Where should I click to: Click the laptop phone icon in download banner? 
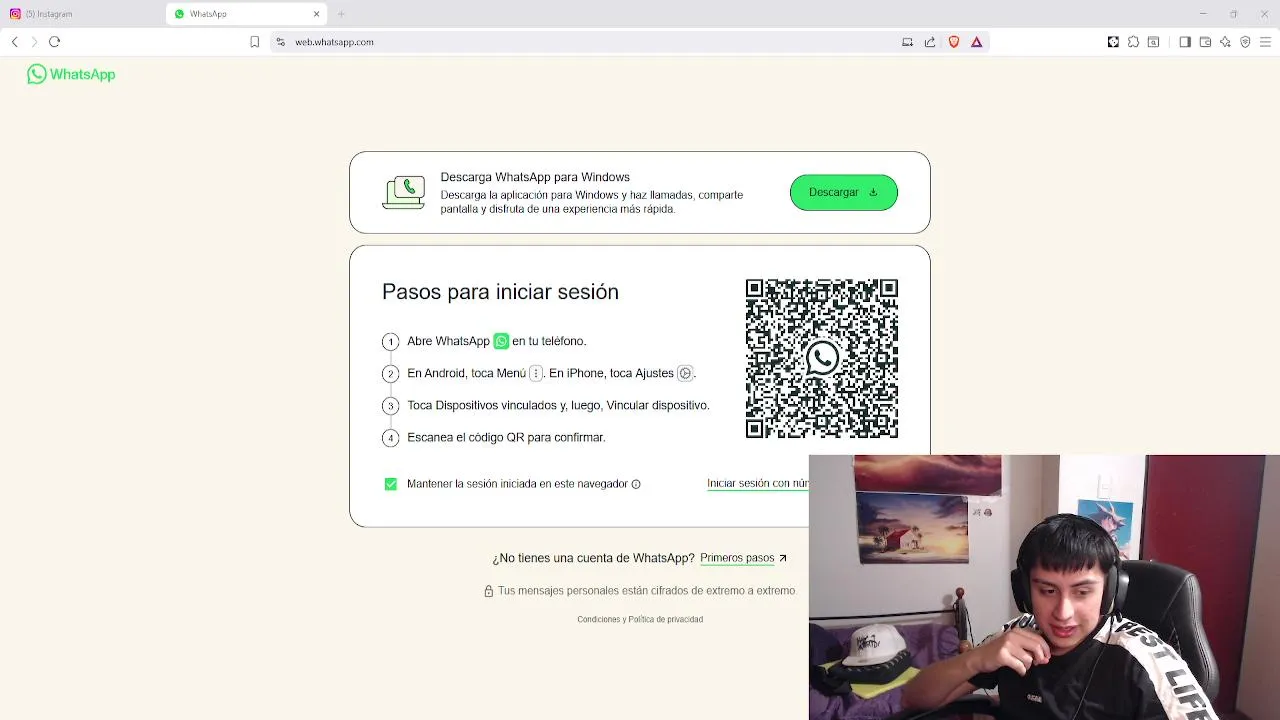pyautogui.click(x=404, y=192)
